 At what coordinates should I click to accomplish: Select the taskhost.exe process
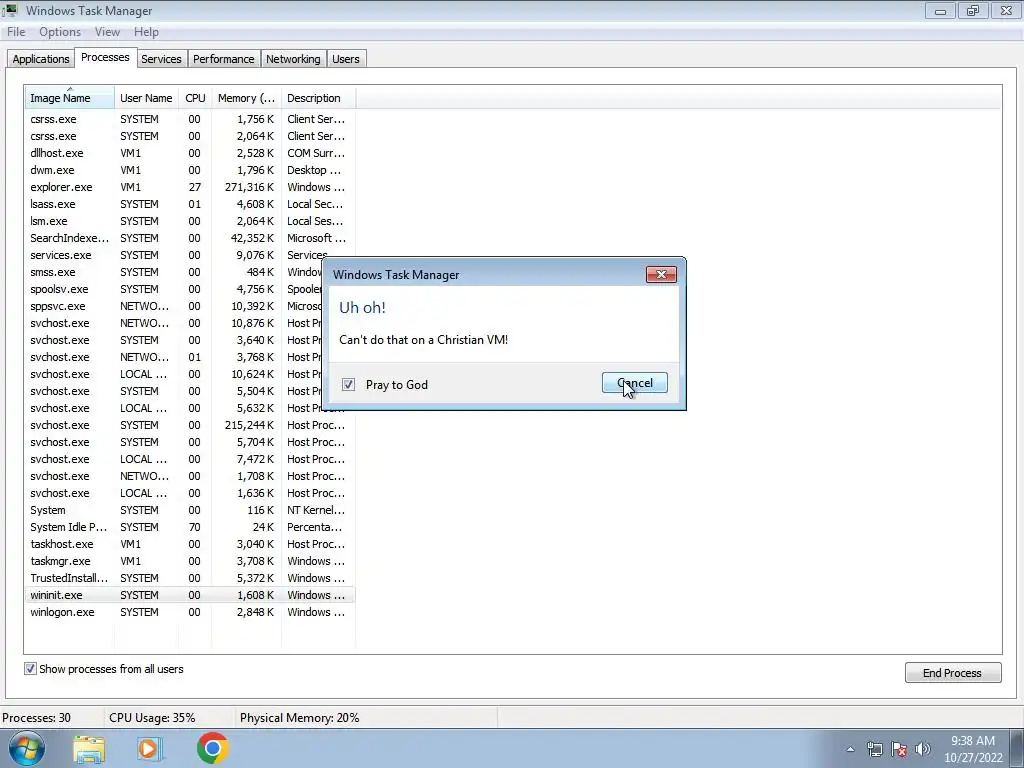pos(190,544)
